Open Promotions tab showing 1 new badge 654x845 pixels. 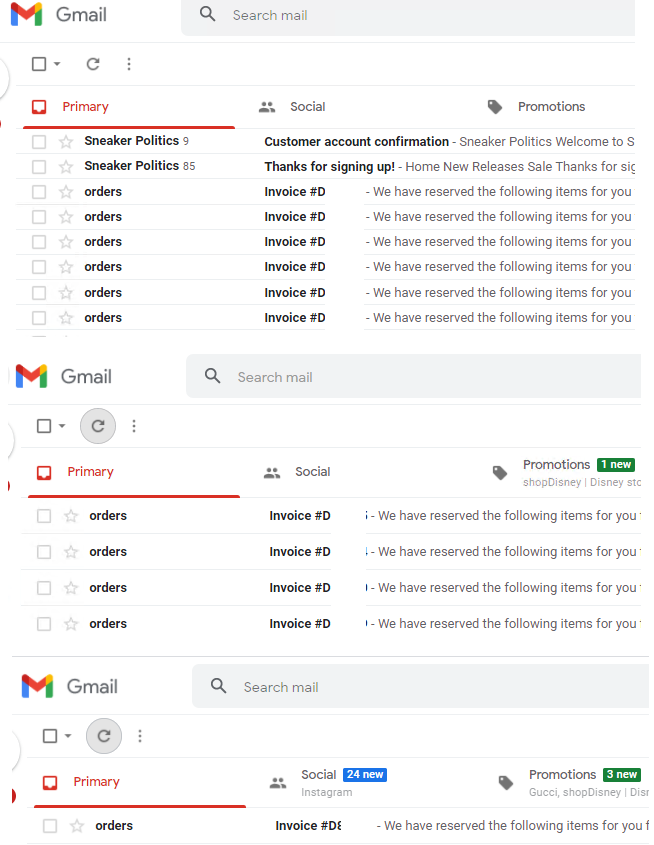coord(566,473)
